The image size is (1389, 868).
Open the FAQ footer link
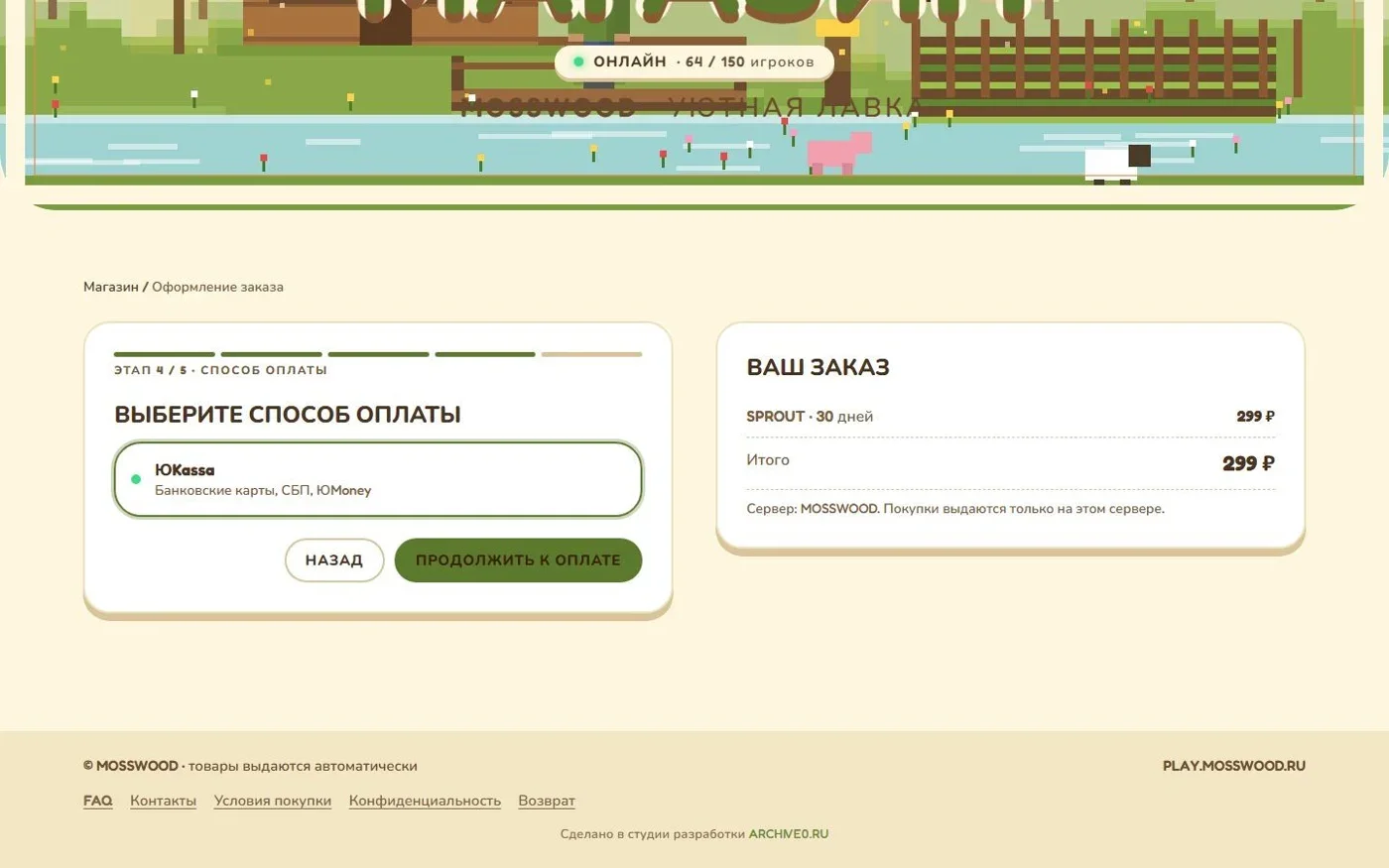coord(98,801)
